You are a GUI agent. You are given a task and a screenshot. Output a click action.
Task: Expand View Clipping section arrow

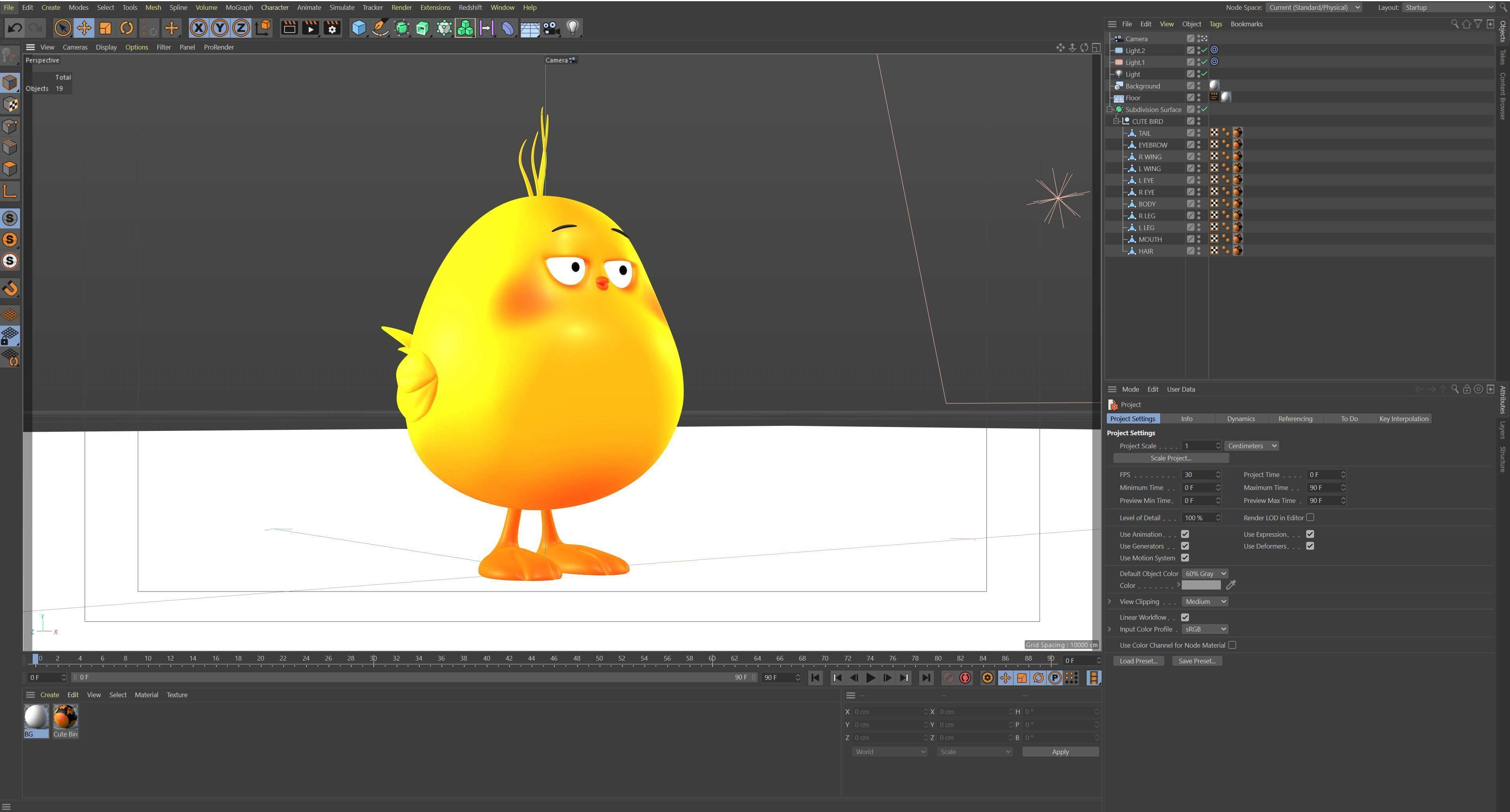tap(1109, 602)
